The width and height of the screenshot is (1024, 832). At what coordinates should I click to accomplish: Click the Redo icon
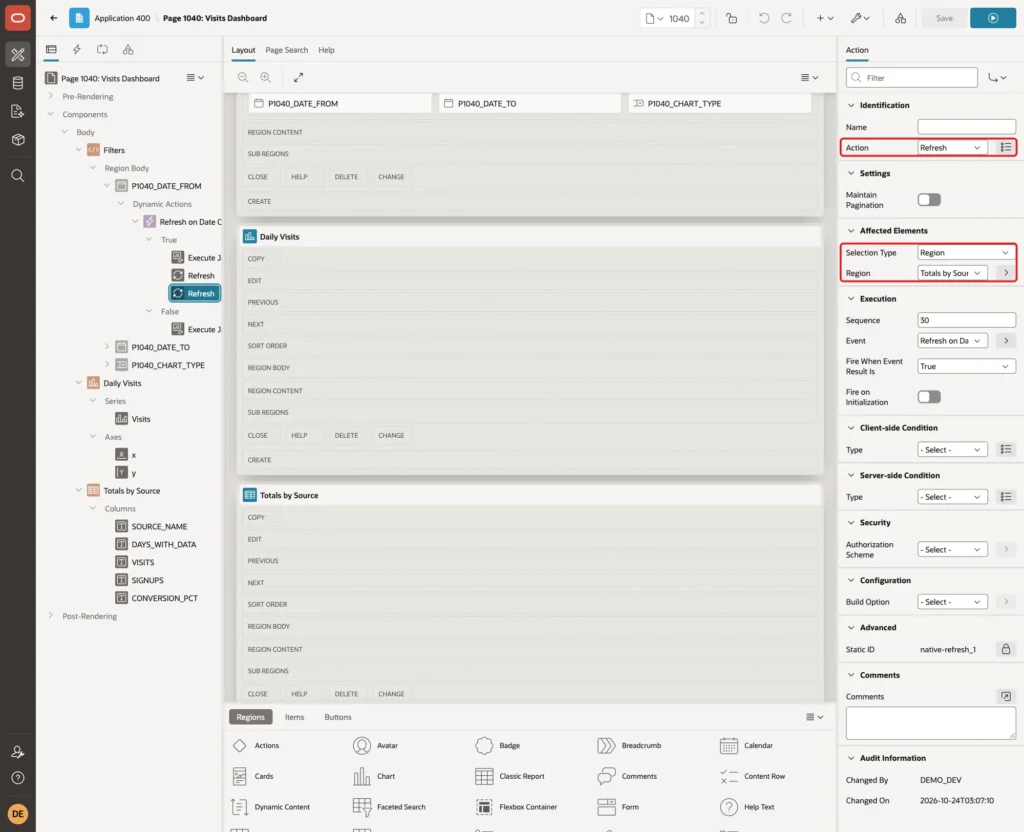point(786,18)
